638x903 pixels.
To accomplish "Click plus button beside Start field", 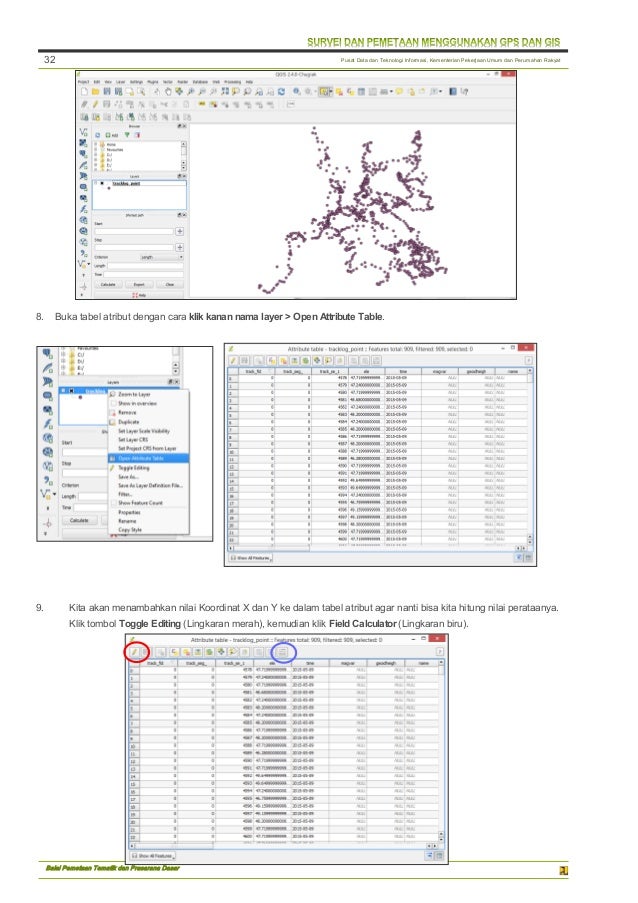I will (x=180, y=232).
